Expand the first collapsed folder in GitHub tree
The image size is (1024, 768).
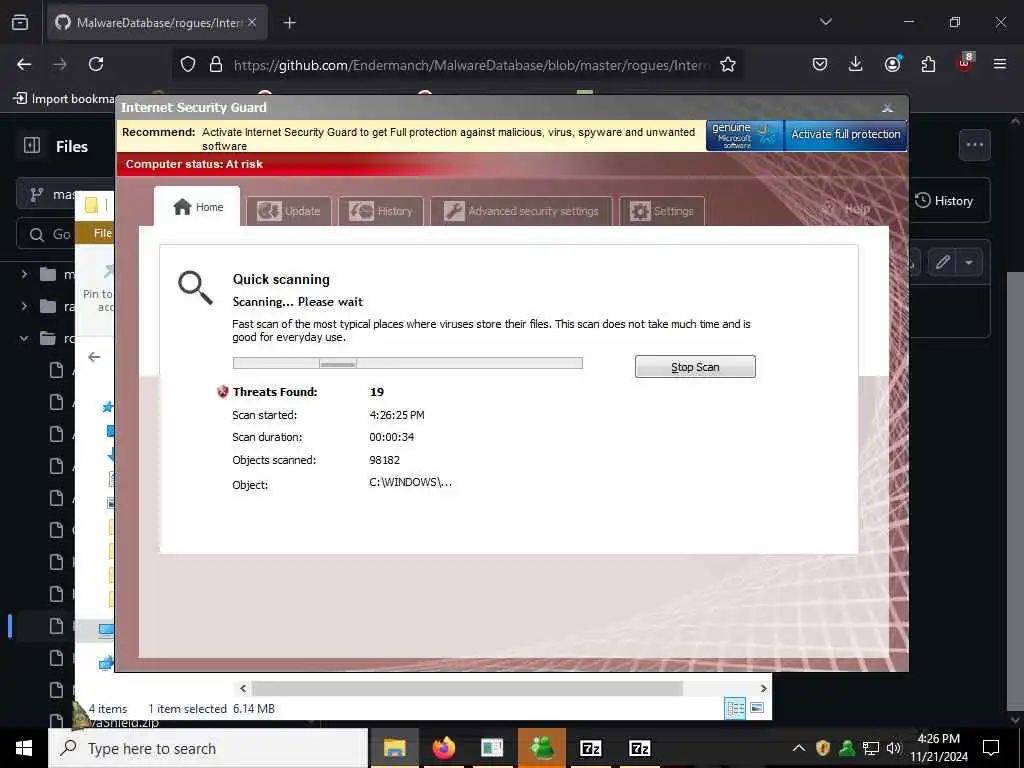24,274
